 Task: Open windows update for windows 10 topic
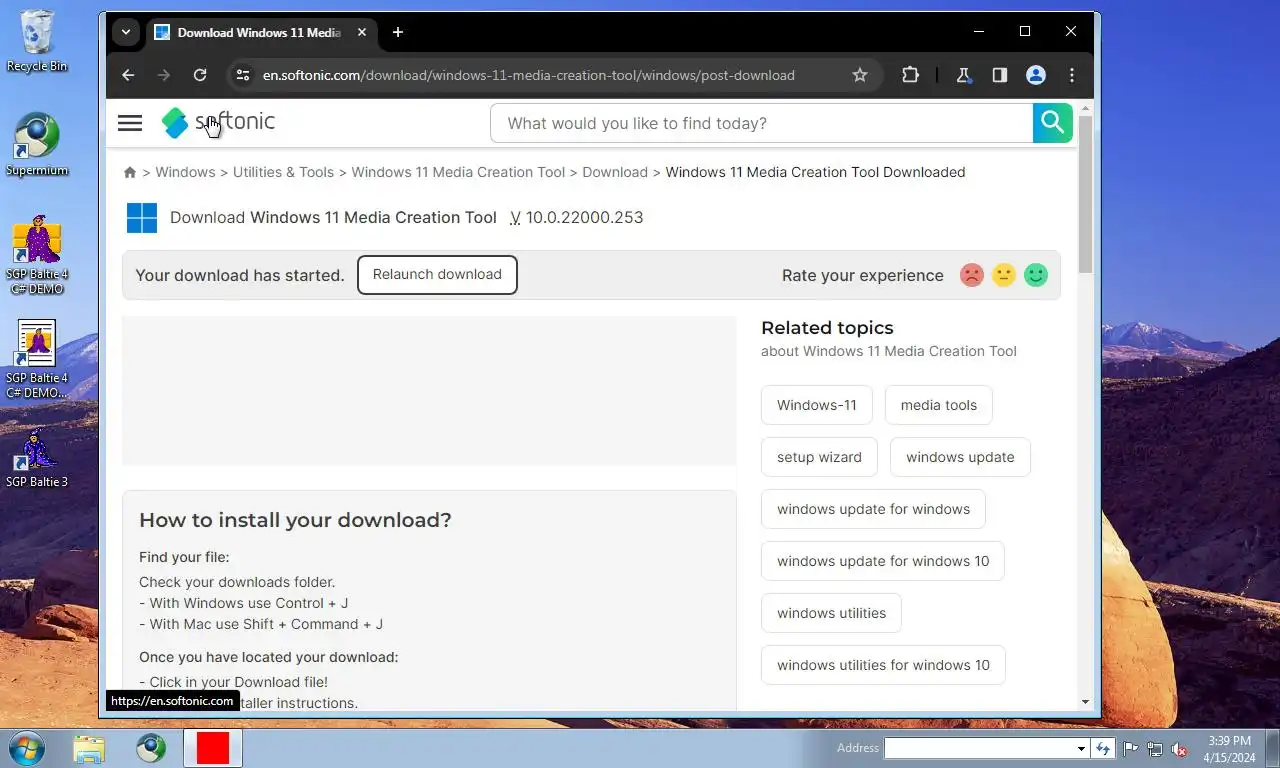(x=883, y=561)
